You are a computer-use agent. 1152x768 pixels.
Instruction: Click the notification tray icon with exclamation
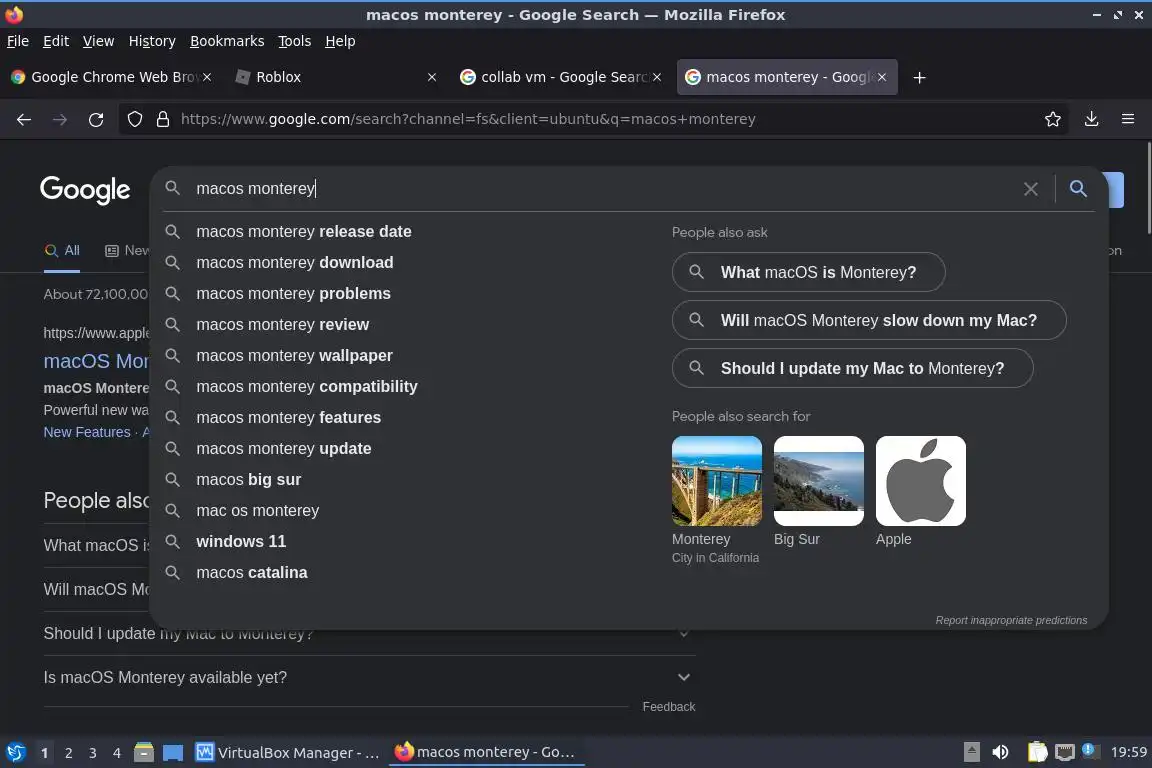pos(1090,751)
